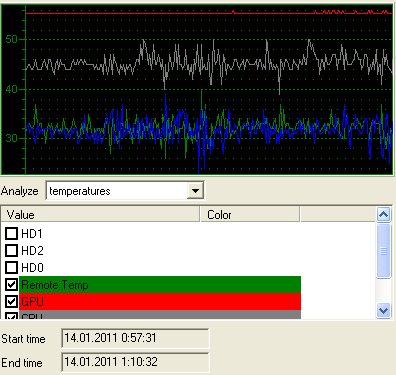The image size is (396, 375).
Task: Click the red GPU color bar
Action: pyautogui.click(x=160, y=302)
